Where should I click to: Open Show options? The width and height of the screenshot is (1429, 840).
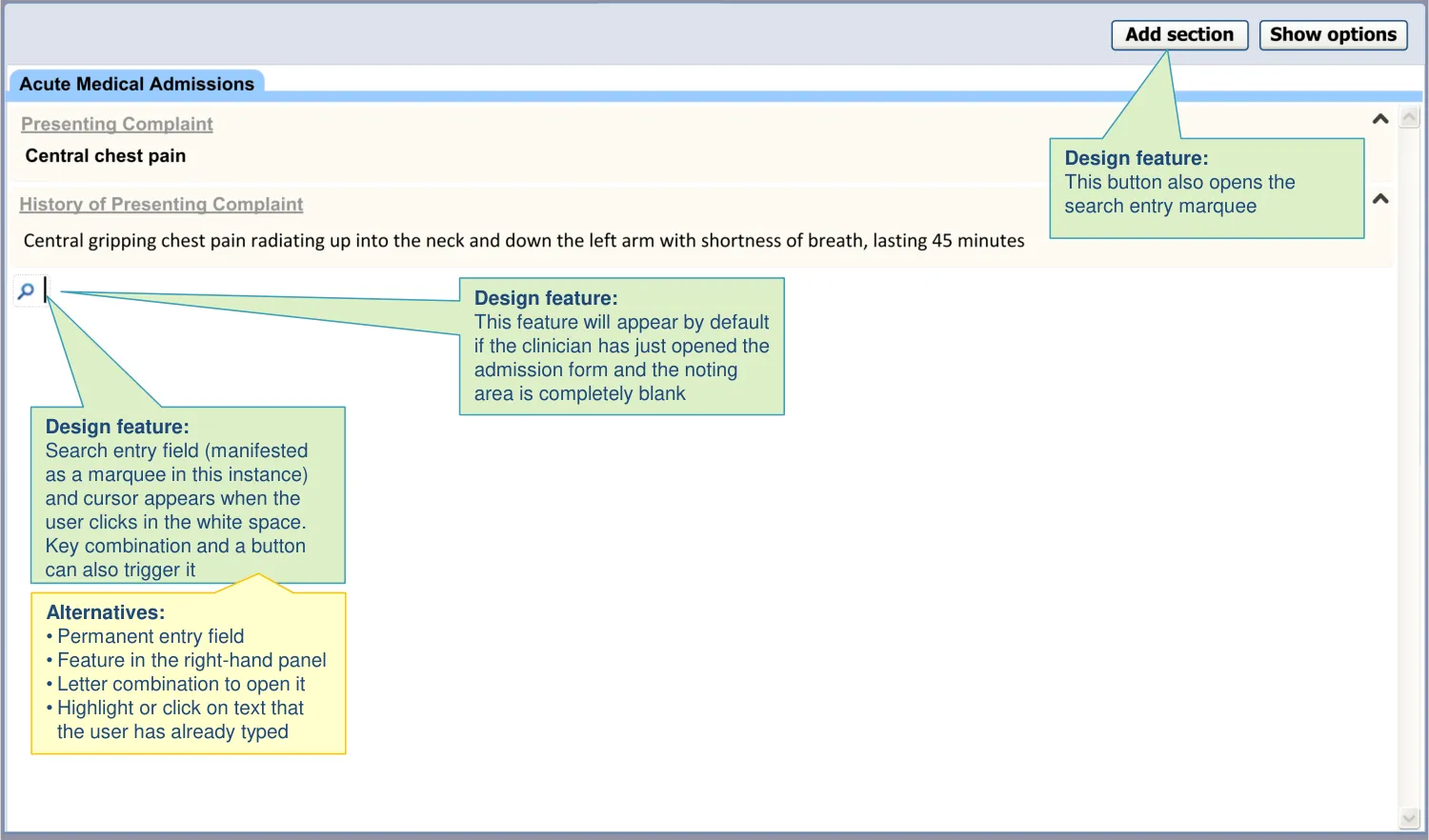pyautogui.click(x=1332, y=35)
